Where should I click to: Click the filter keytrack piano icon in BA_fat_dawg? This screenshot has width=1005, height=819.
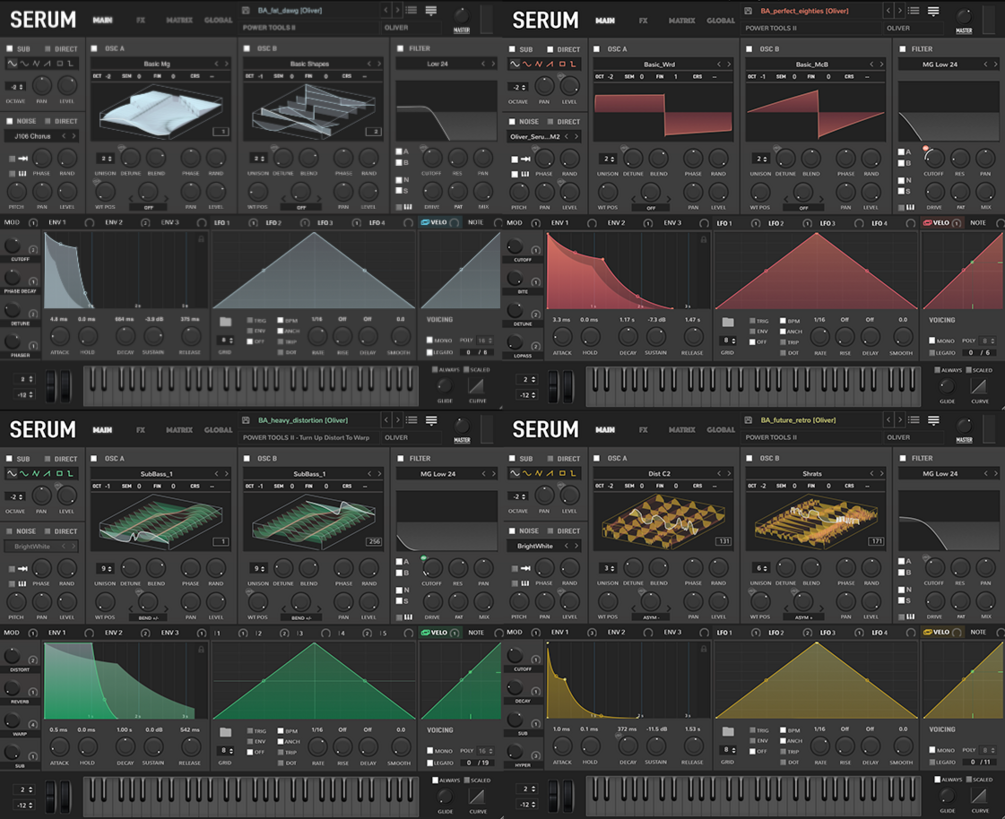click(408, 207)
